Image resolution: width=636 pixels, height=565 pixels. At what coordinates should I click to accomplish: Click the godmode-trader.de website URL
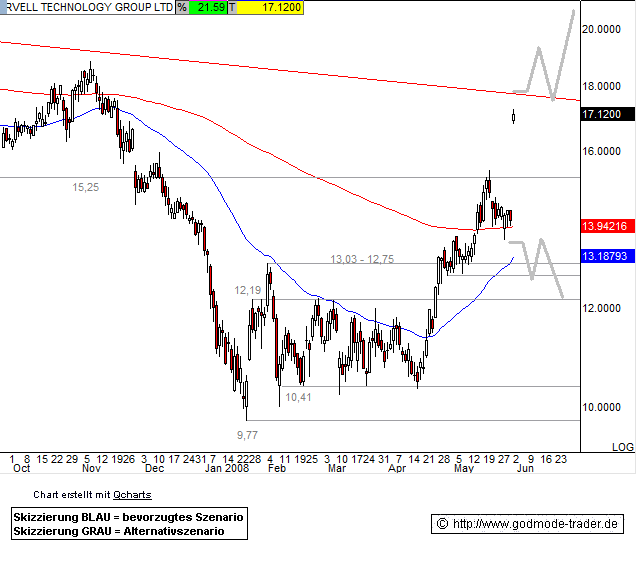click(536, 523)
